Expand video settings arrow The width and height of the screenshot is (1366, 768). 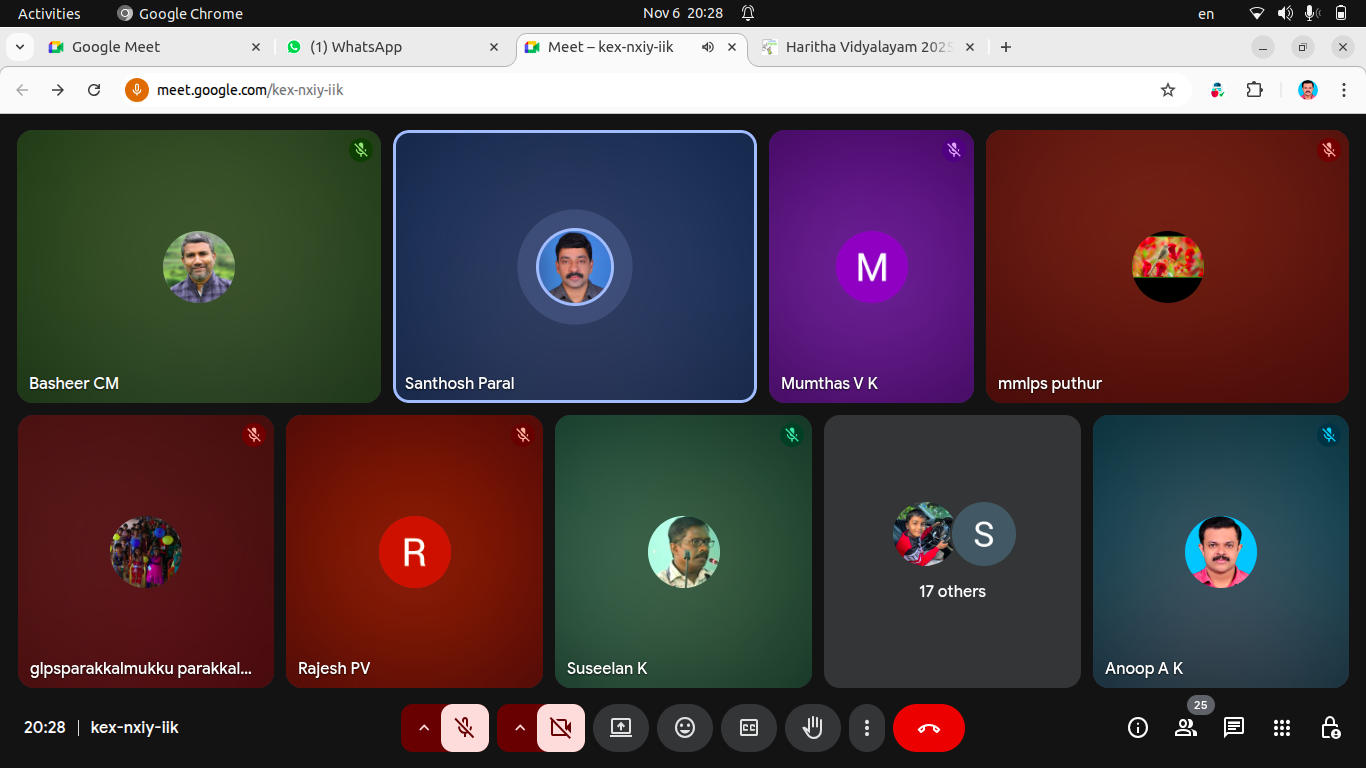pyautogui.click(x=519, y=728)
